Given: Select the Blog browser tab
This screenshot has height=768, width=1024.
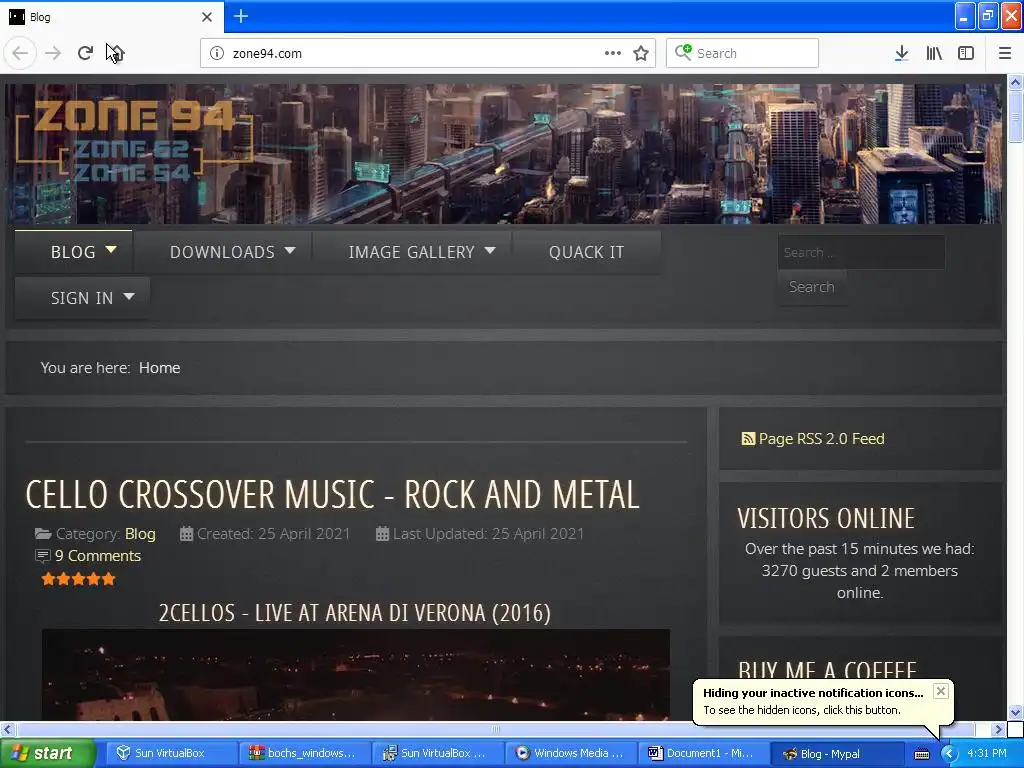Looking at the screenshot, I should [112, 16].
